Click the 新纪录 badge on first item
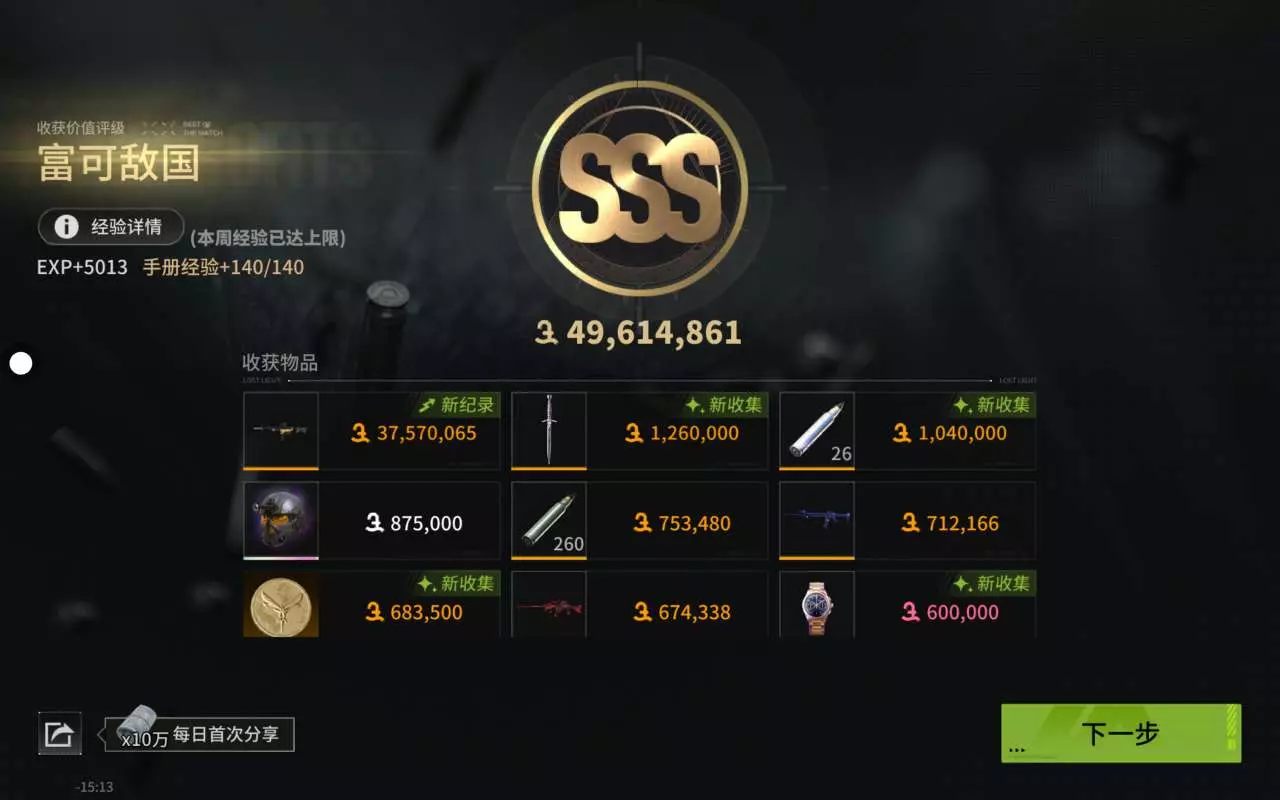The width and height of the screenshot is (1280, 800). tap(456, 405)
